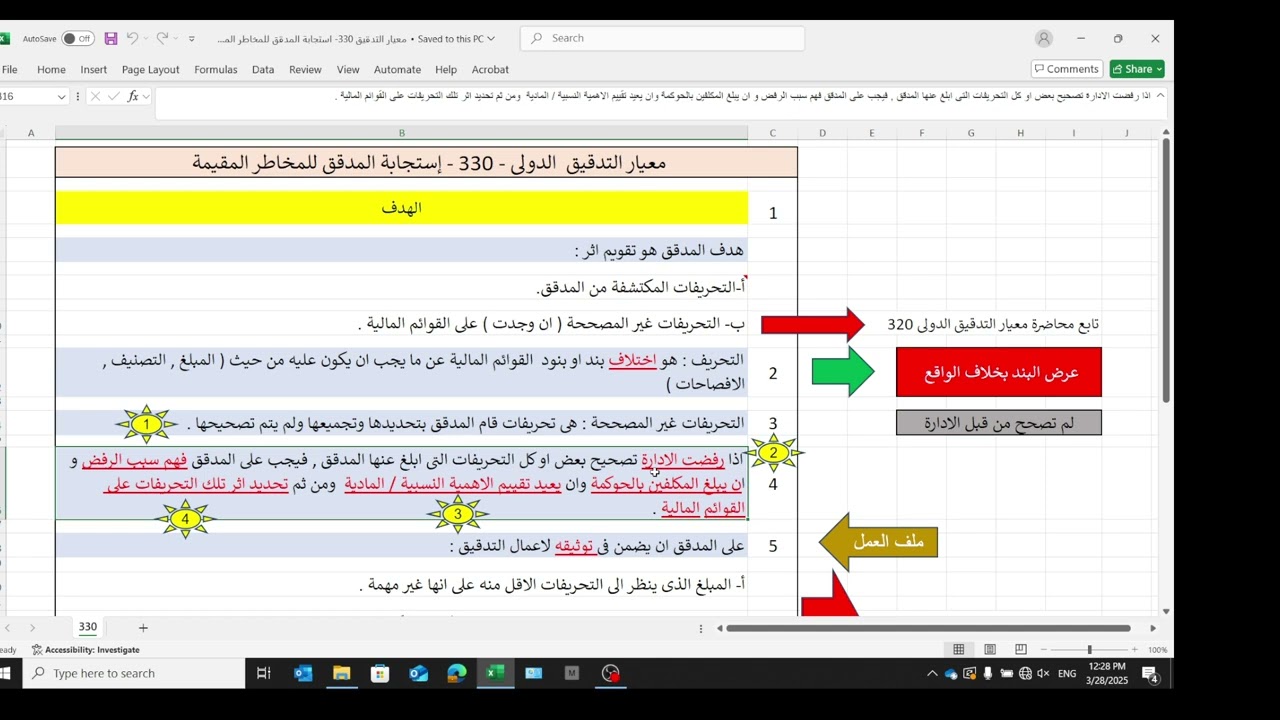Open the user account profile icon

(1044, 38)
